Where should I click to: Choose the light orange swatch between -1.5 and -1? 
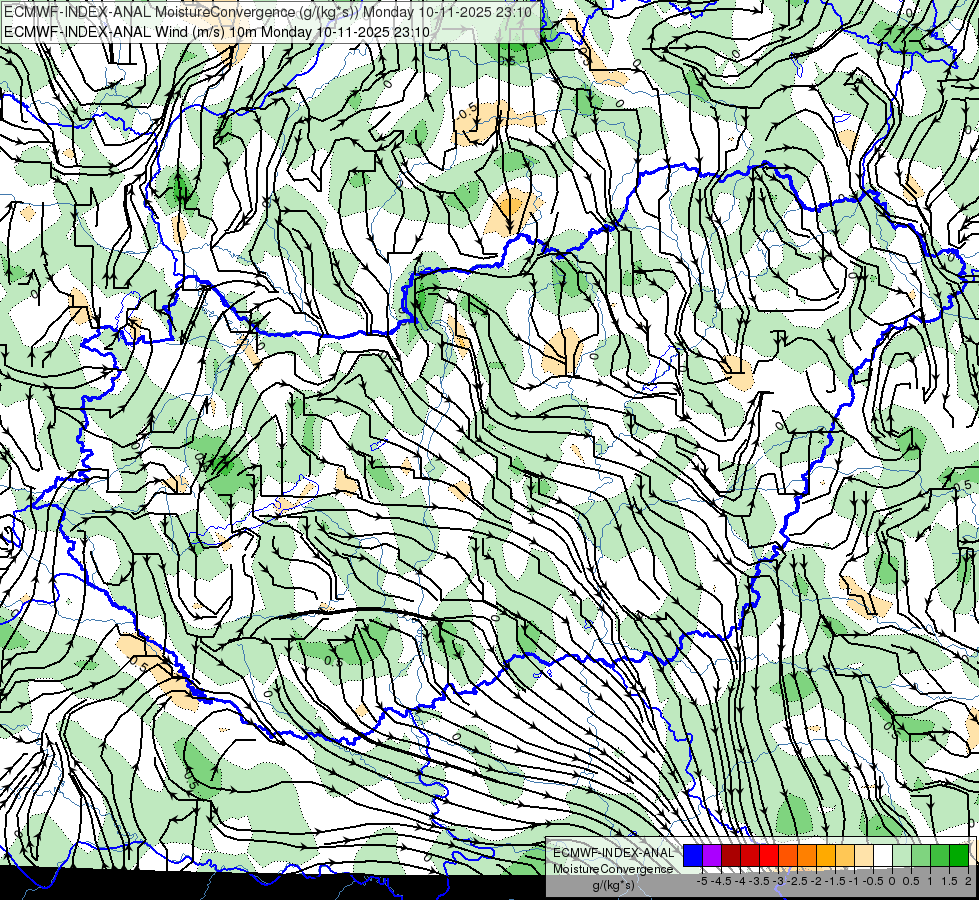coord(845,856)
